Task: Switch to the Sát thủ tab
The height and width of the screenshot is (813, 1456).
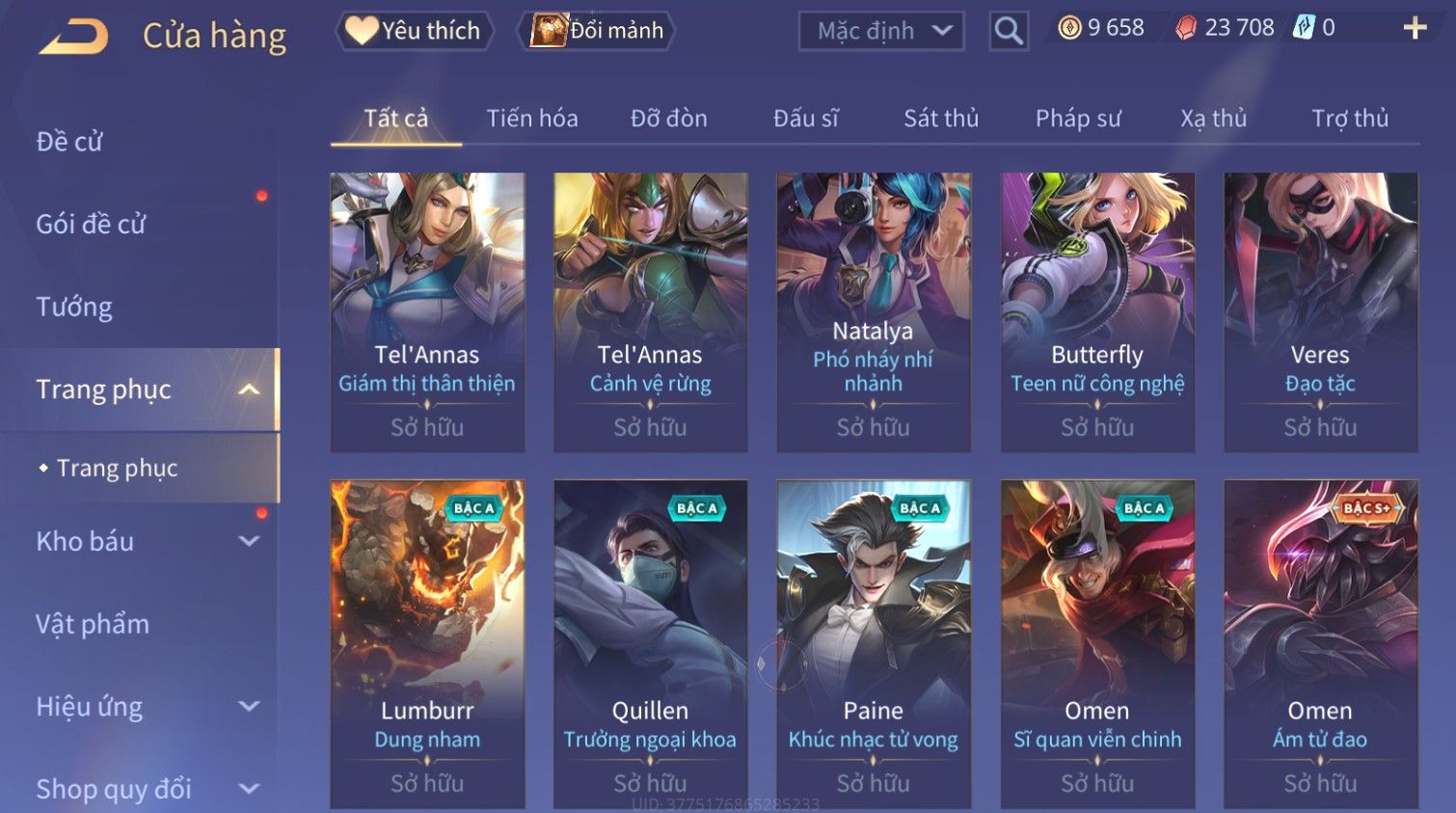Action: [x=941, y=119]
